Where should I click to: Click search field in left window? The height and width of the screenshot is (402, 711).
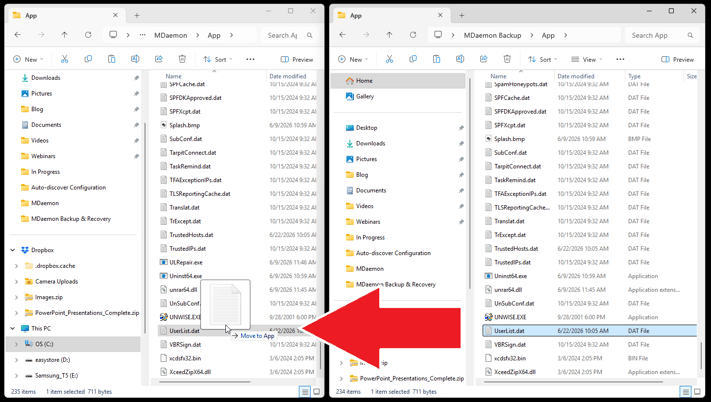coord(289,35)
